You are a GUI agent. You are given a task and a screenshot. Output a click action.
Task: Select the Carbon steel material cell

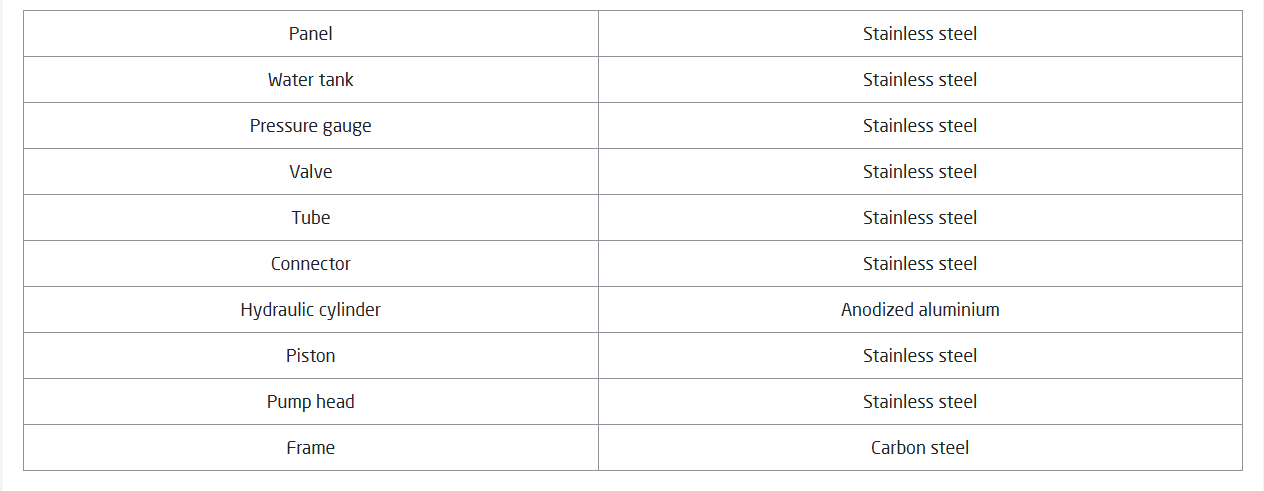click(x=920, y=448)
